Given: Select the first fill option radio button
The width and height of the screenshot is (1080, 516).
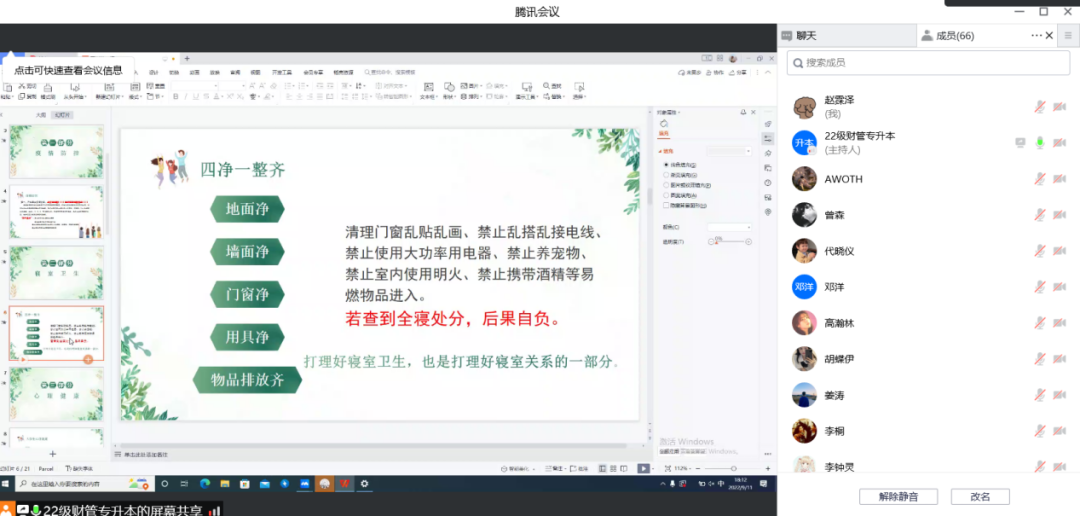Looking at the screenshot, I should coord(667,165).
